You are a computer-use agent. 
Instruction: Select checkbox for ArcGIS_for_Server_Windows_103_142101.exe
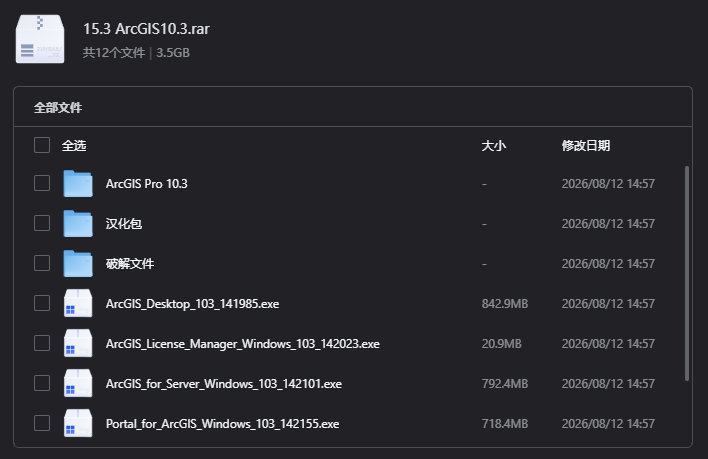42,383
